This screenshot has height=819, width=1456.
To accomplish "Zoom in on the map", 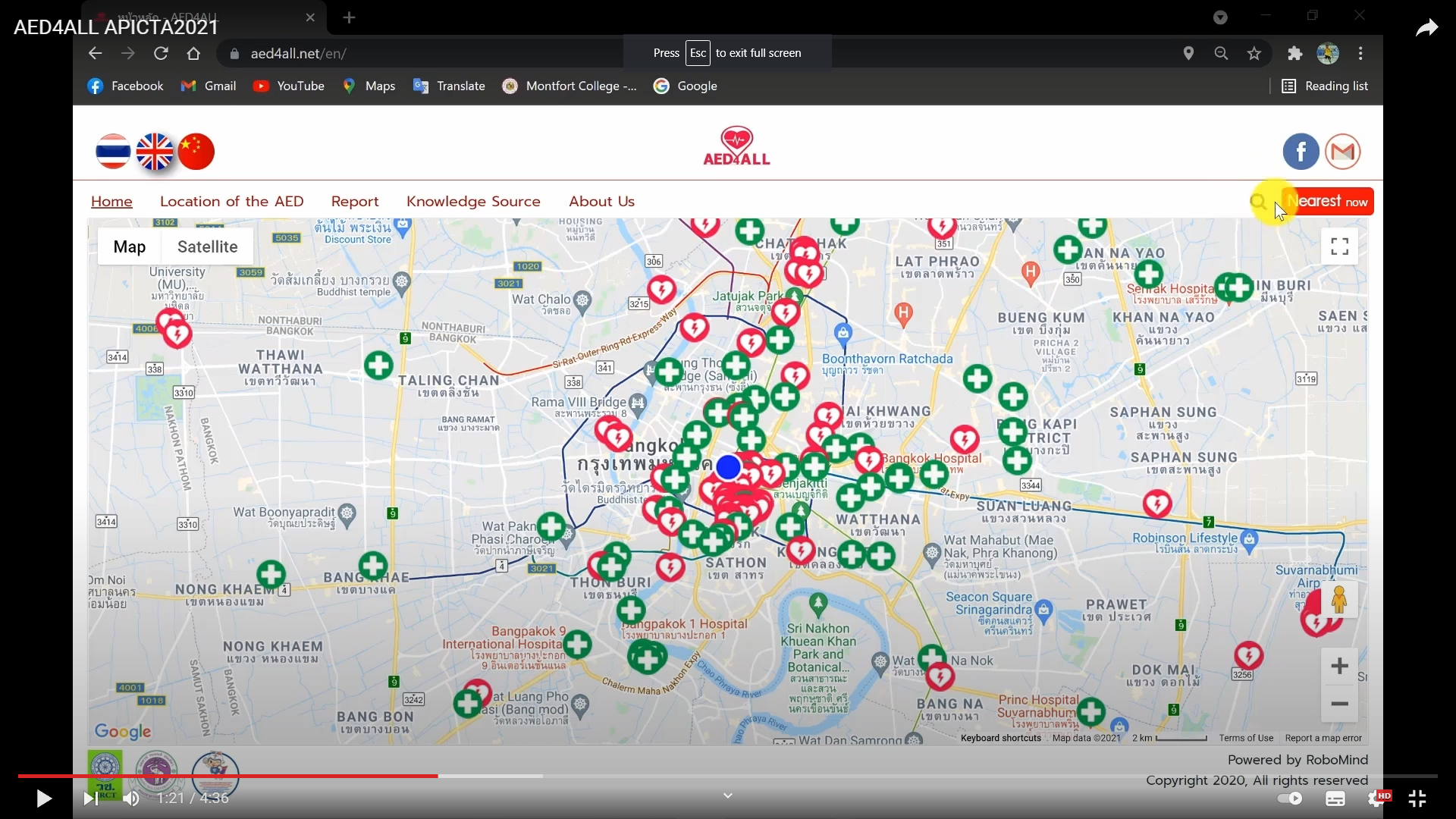I will point(1340,666).
